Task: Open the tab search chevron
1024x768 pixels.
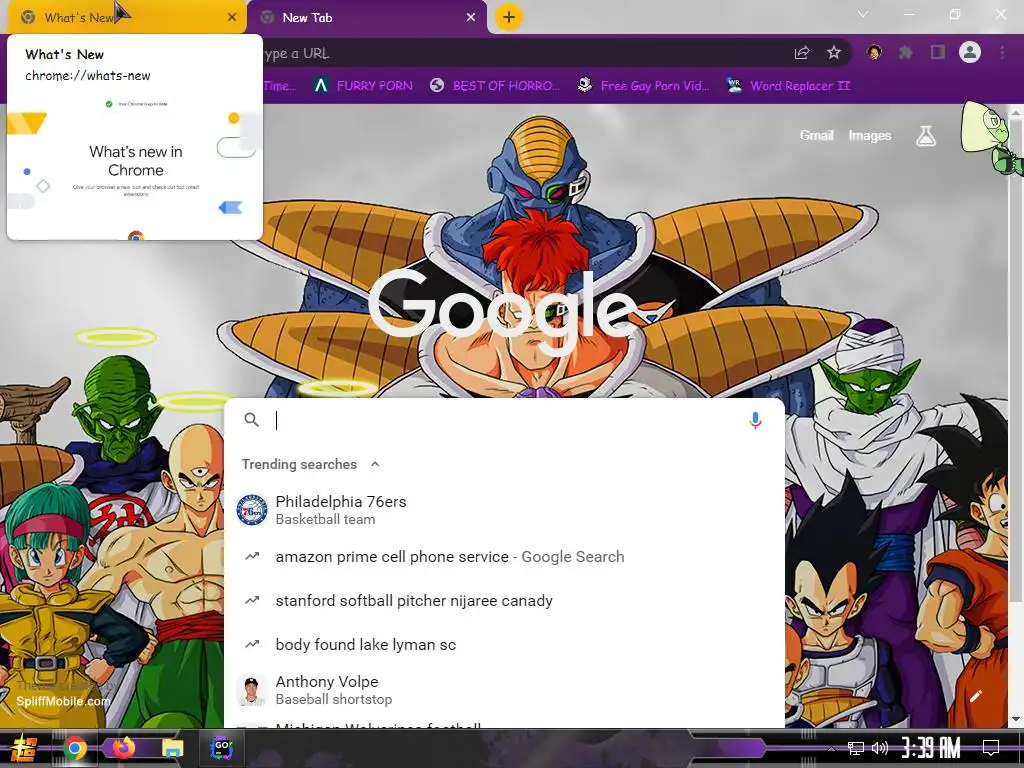Action: [x=863, y=14]
